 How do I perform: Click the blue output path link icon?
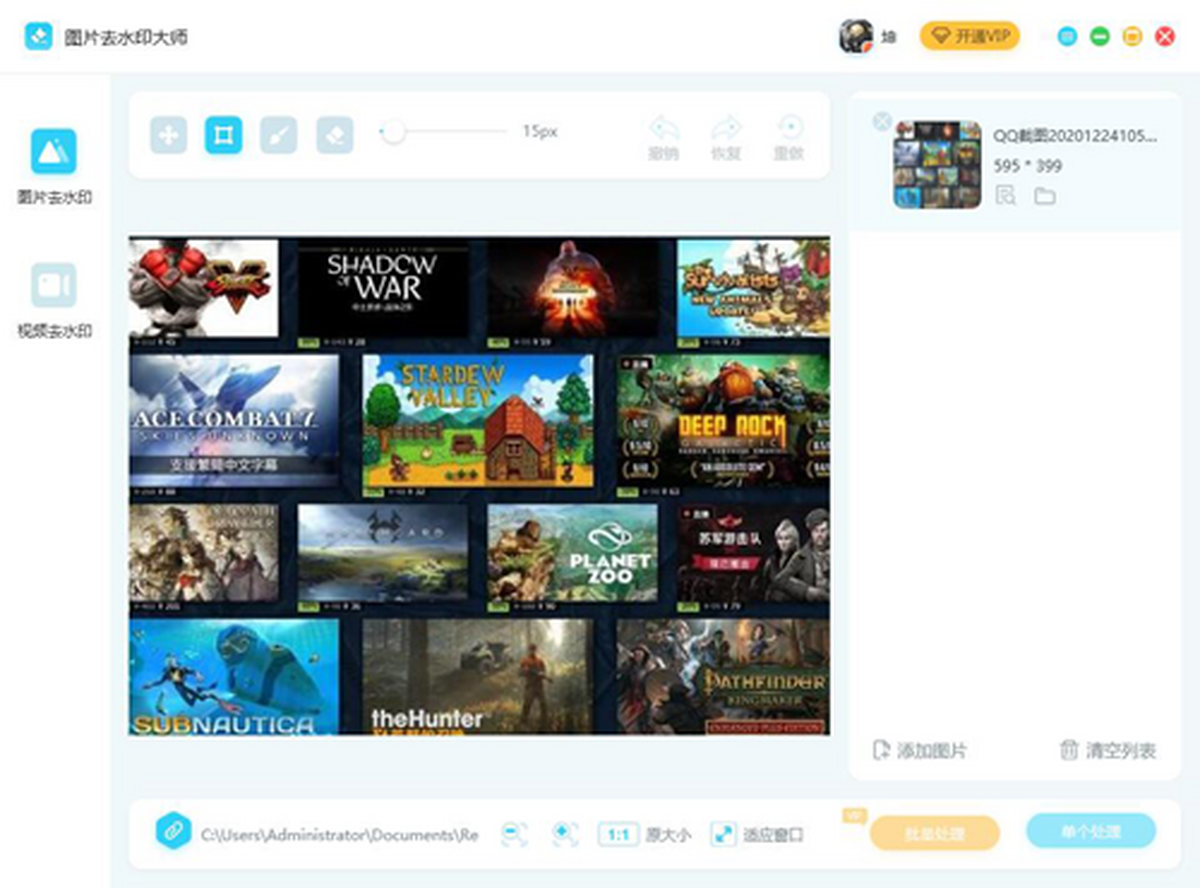pos(173,831)
